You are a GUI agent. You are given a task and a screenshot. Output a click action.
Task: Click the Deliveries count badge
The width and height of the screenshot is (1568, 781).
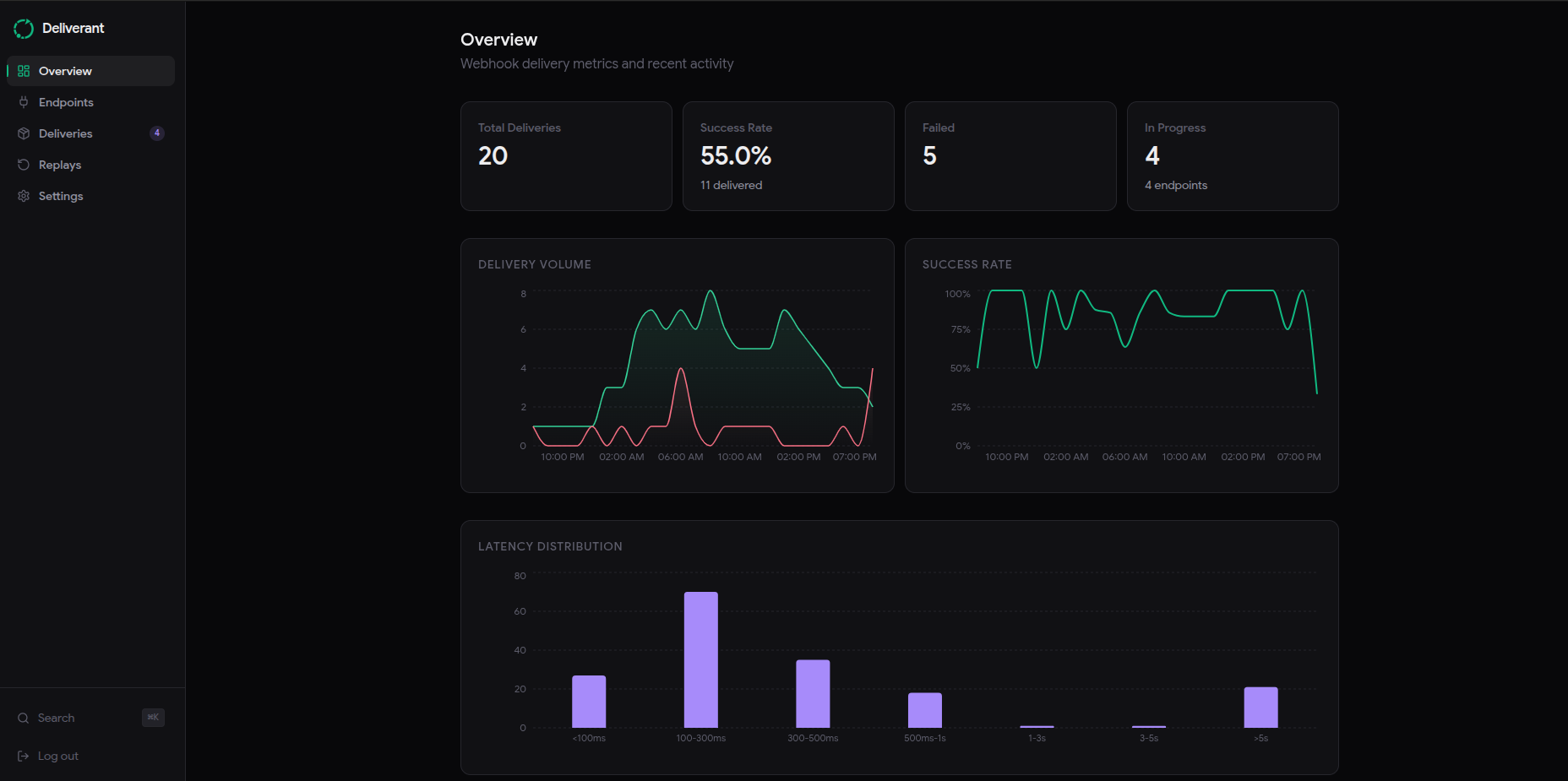point(157,133)
